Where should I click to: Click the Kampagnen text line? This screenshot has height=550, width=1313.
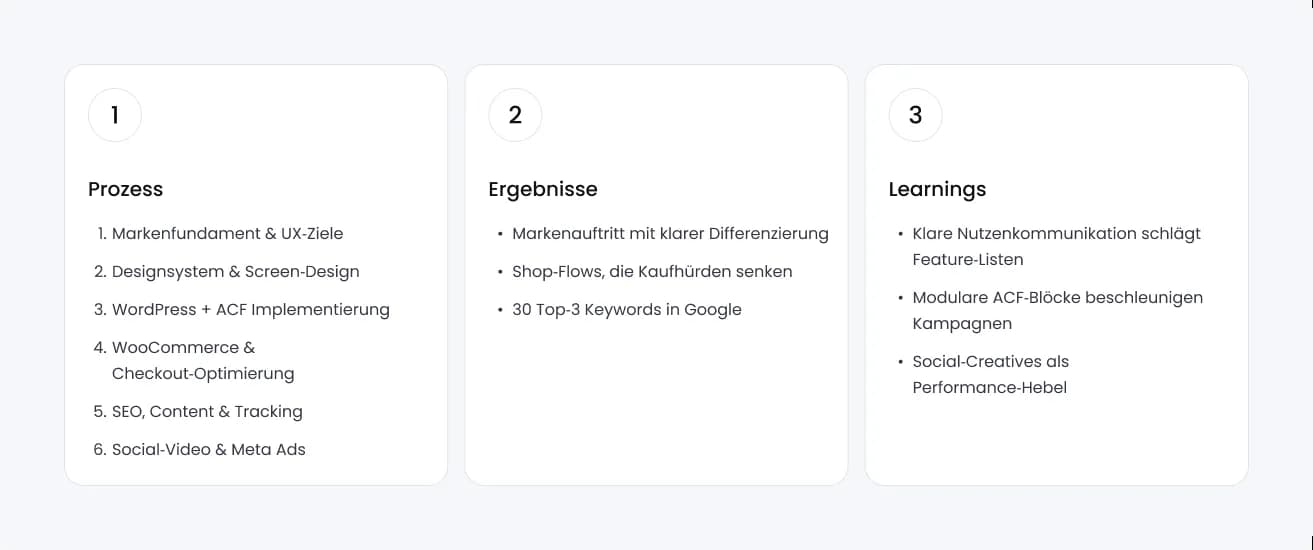point(962,323)
